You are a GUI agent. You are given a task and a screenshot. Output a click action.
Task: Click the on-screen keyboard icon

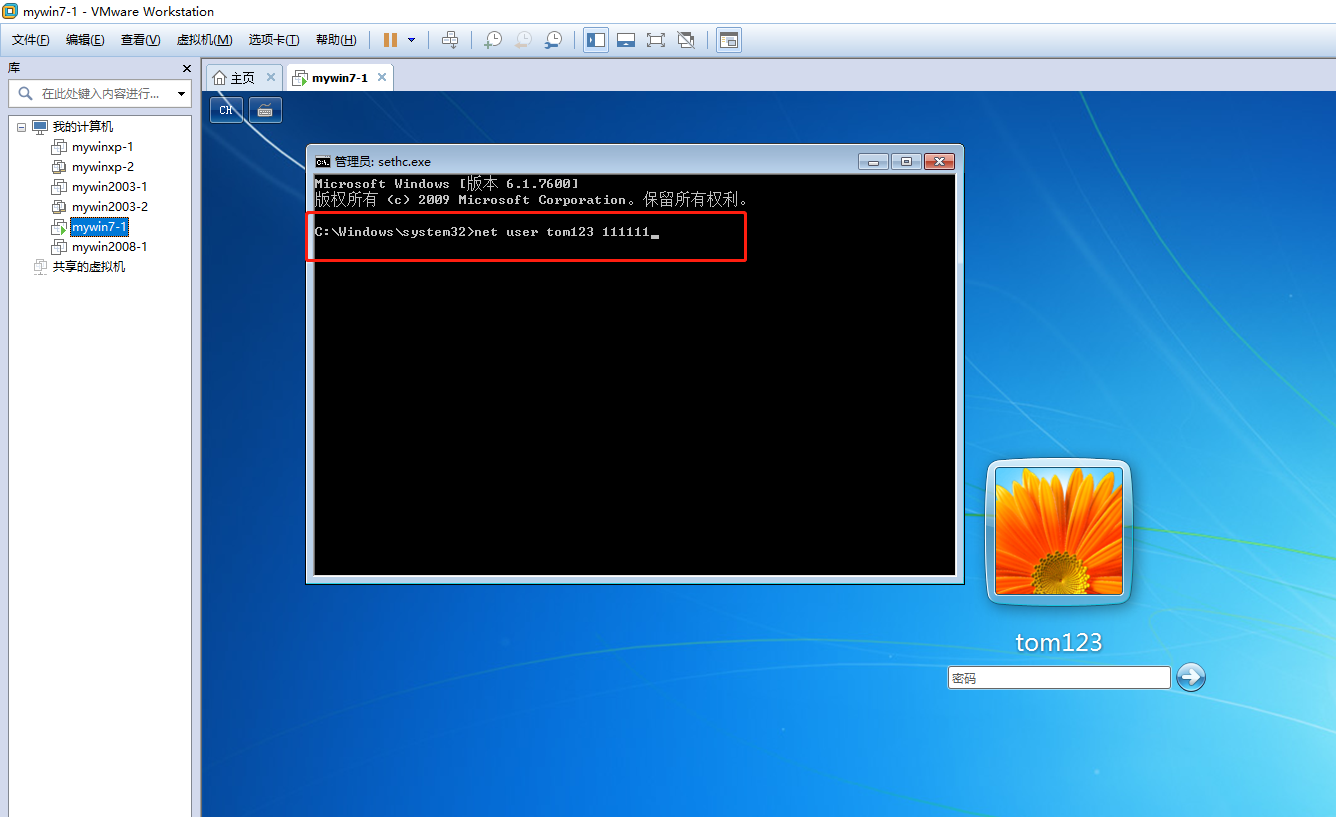coord(265,110)
